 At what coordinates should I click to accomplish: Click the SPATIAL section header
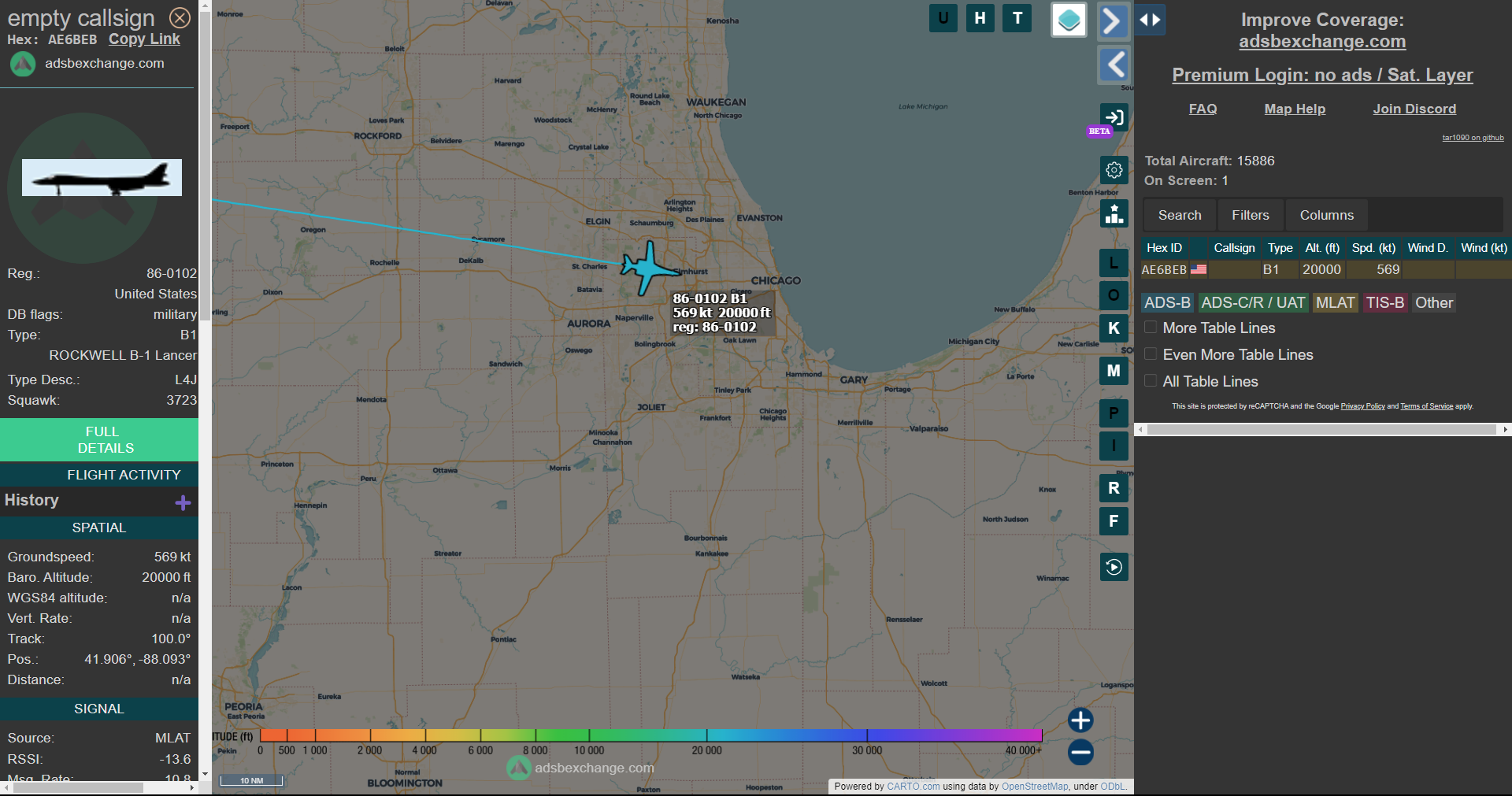[99, 528]
